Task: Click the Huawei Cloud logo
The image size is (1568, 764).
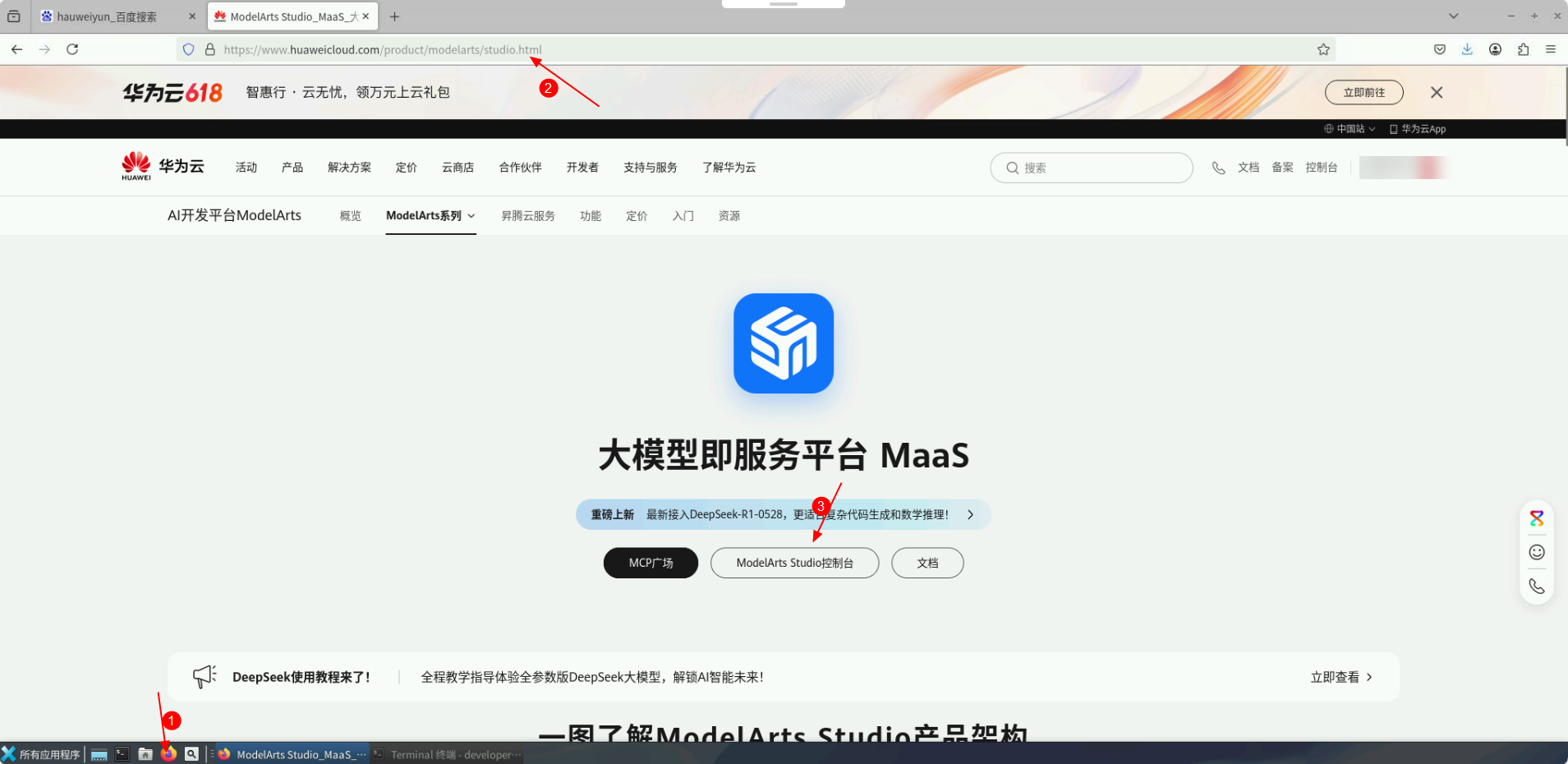Action: 163,166
